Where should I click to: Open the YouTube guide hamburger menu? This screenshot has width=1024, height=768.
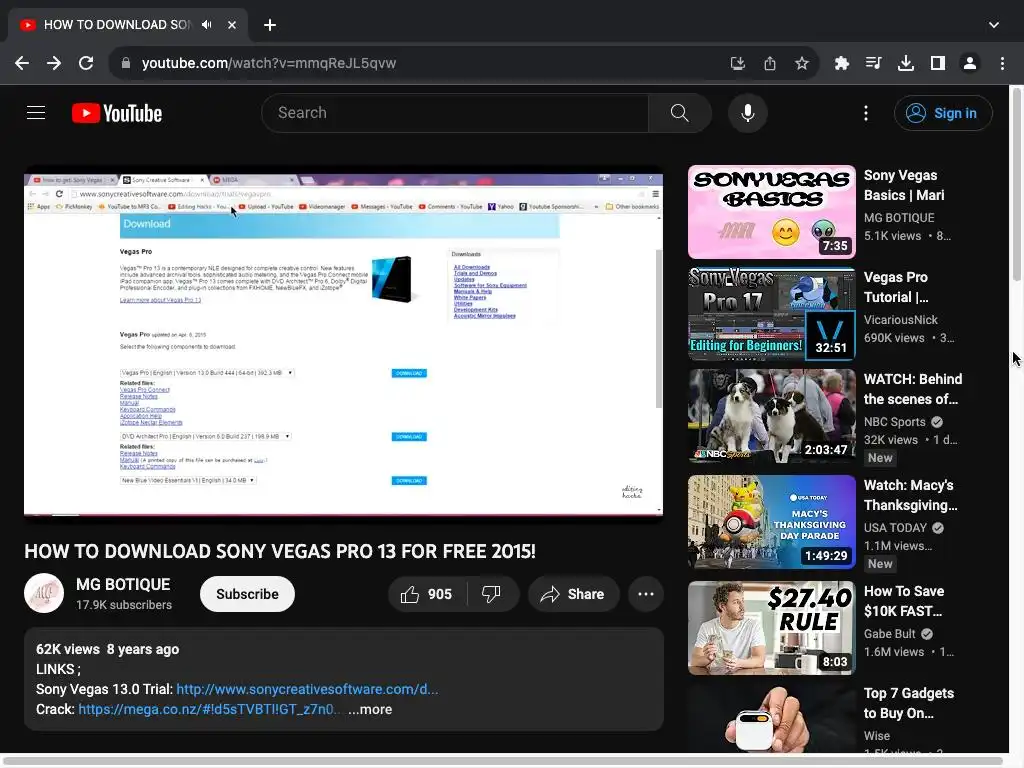[x=36, y=113]
